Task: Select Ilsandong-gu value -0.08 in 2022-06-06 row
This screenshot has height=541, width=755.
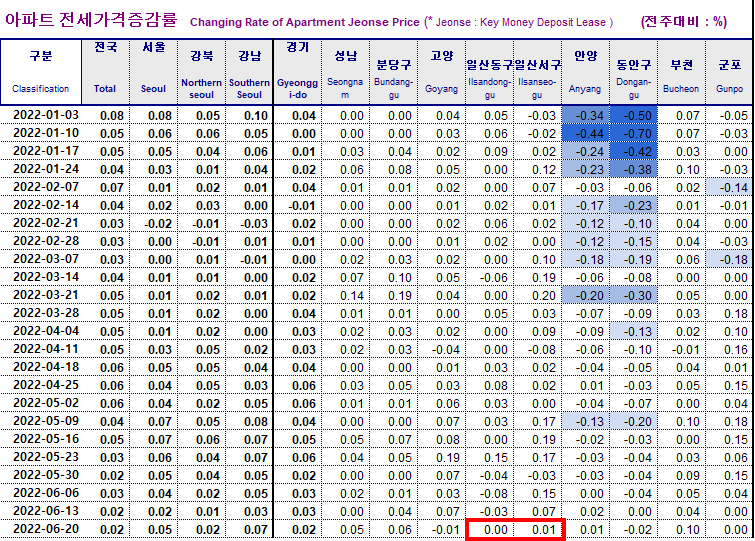Action: pos(494,494)
